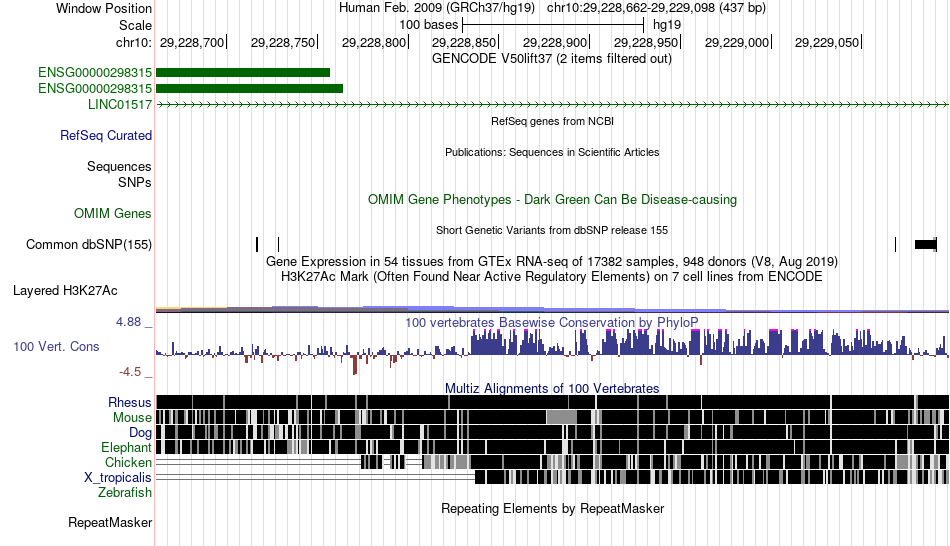Viewport: 950px width, 546px height.
Task: Open Publications: Sequences in Scientific Articles title
Action: [x=552, y=152]
